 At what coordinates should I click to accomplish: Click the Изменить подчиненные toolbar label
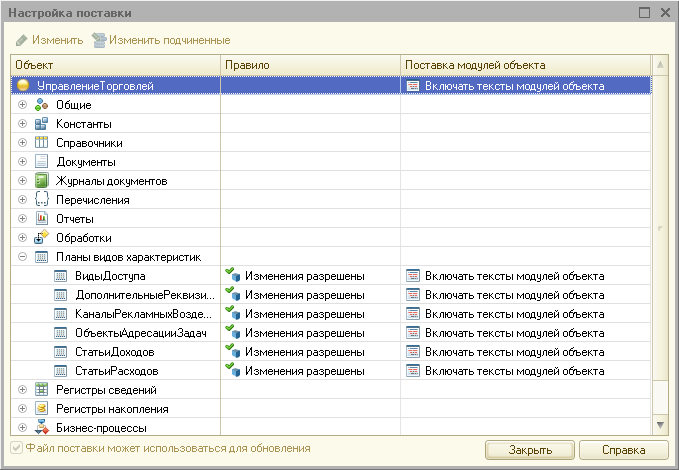tap(169, 40)
